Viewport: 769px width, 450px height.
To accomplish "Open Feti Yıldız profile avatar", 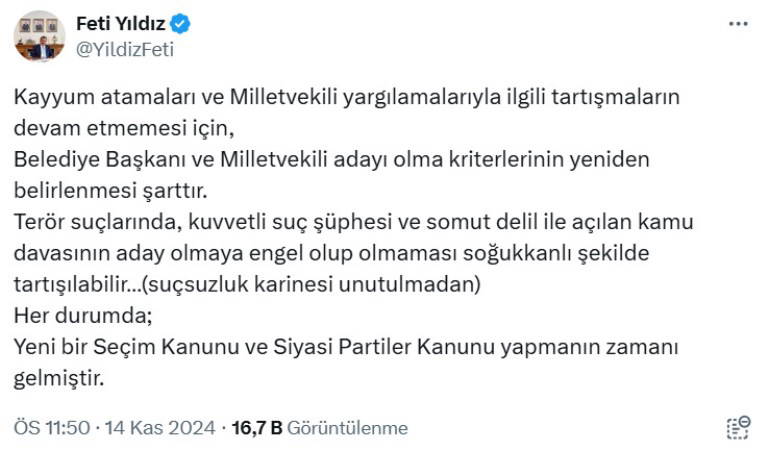I will (39, 36).
